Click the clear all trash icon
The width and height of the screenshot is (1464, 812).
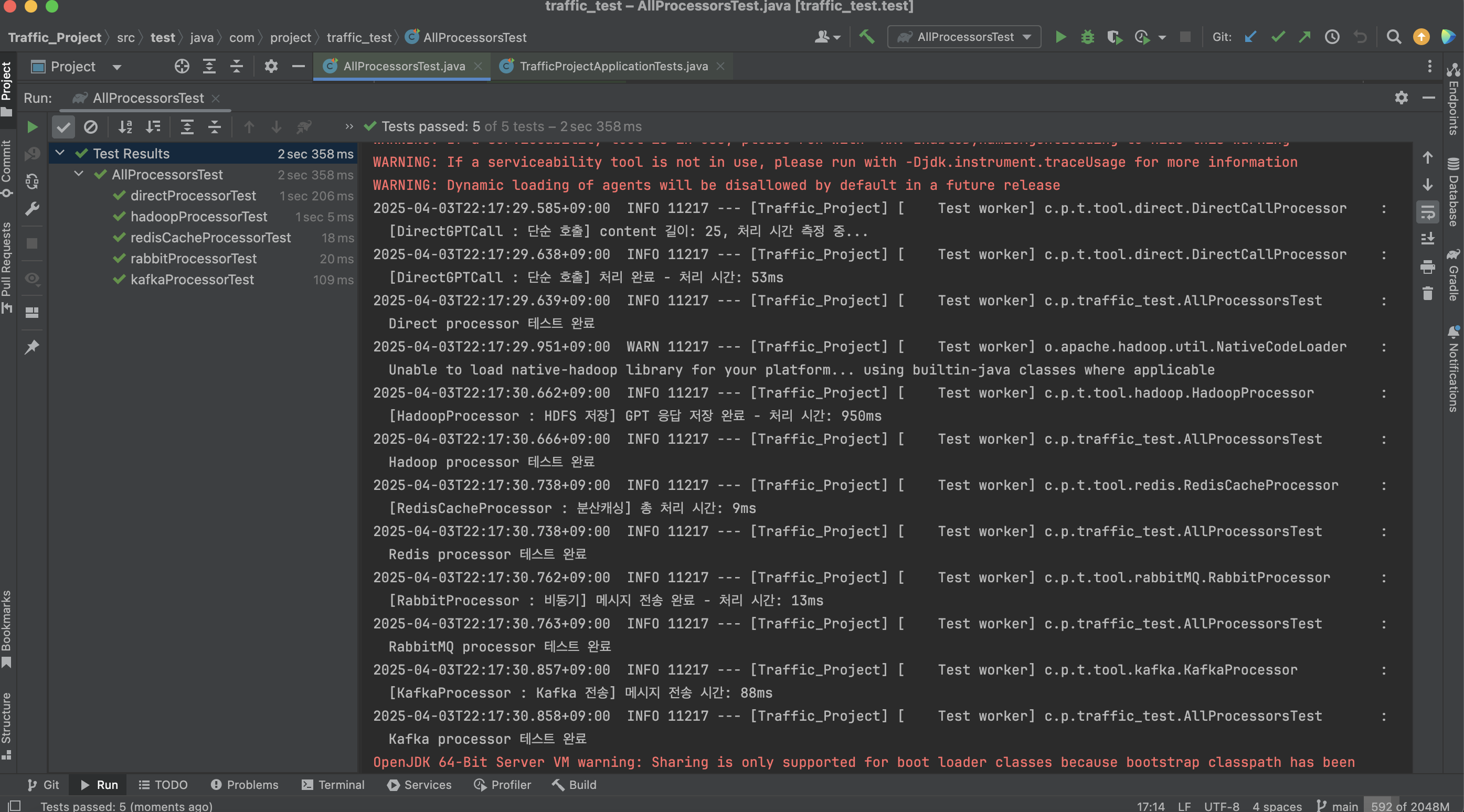1427,294
